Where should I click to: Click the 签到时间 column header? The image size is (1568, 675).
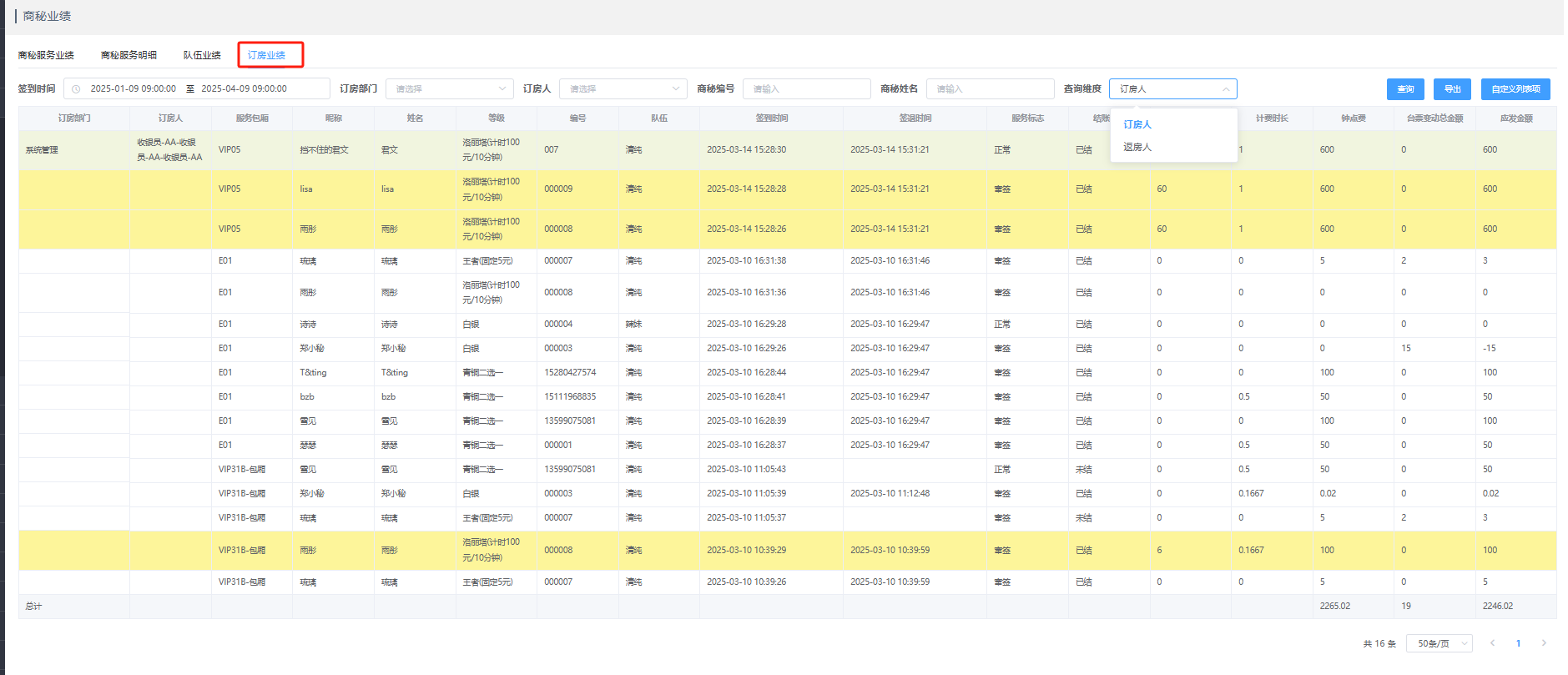pos(771,118)
